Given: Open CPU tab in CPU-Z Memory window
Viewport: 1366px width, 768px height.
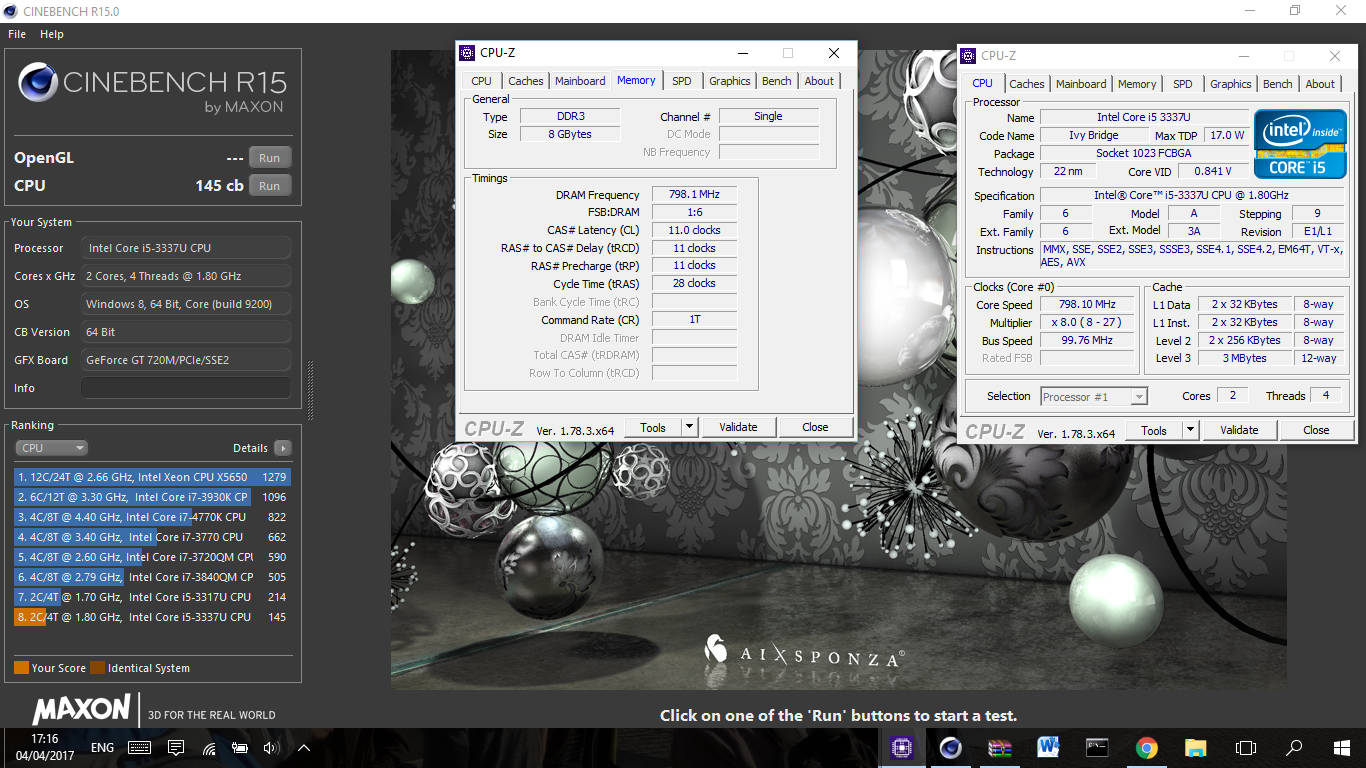Looking at the screenshot, I should point(481,81).
